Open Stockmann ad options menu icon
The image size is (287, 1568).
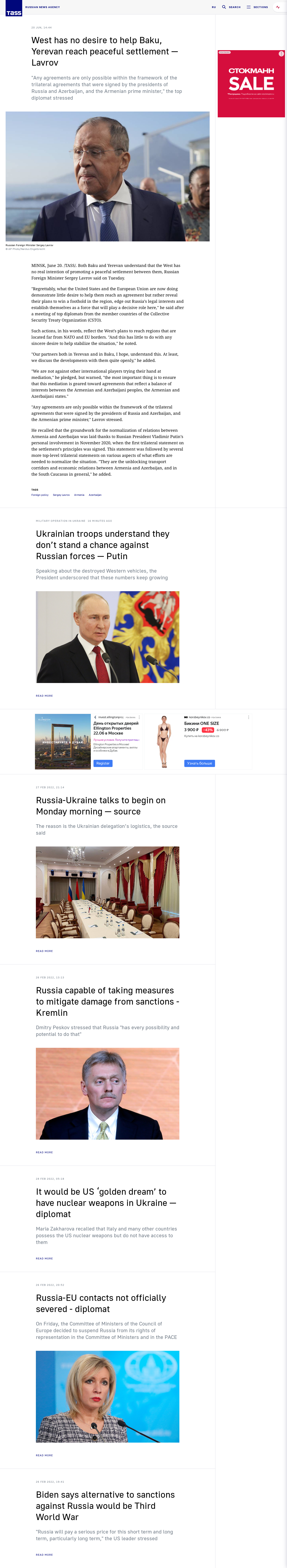click(x=281, y=54)
